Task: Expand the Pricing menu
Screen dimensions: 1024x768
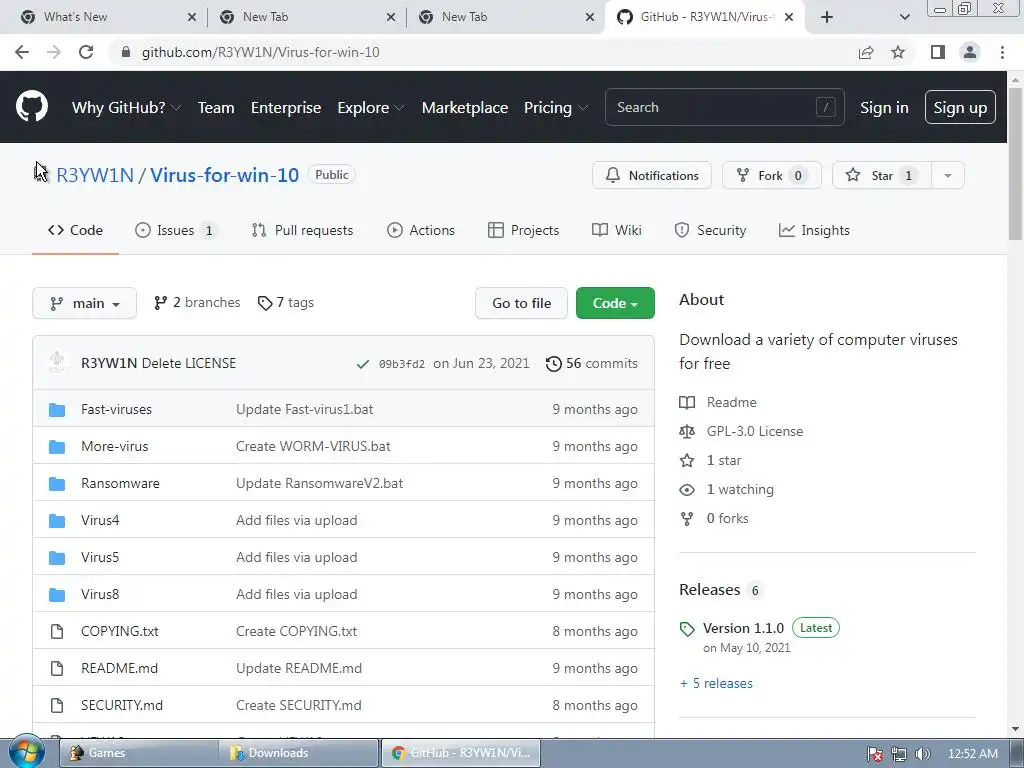Action: coord(556,108)
